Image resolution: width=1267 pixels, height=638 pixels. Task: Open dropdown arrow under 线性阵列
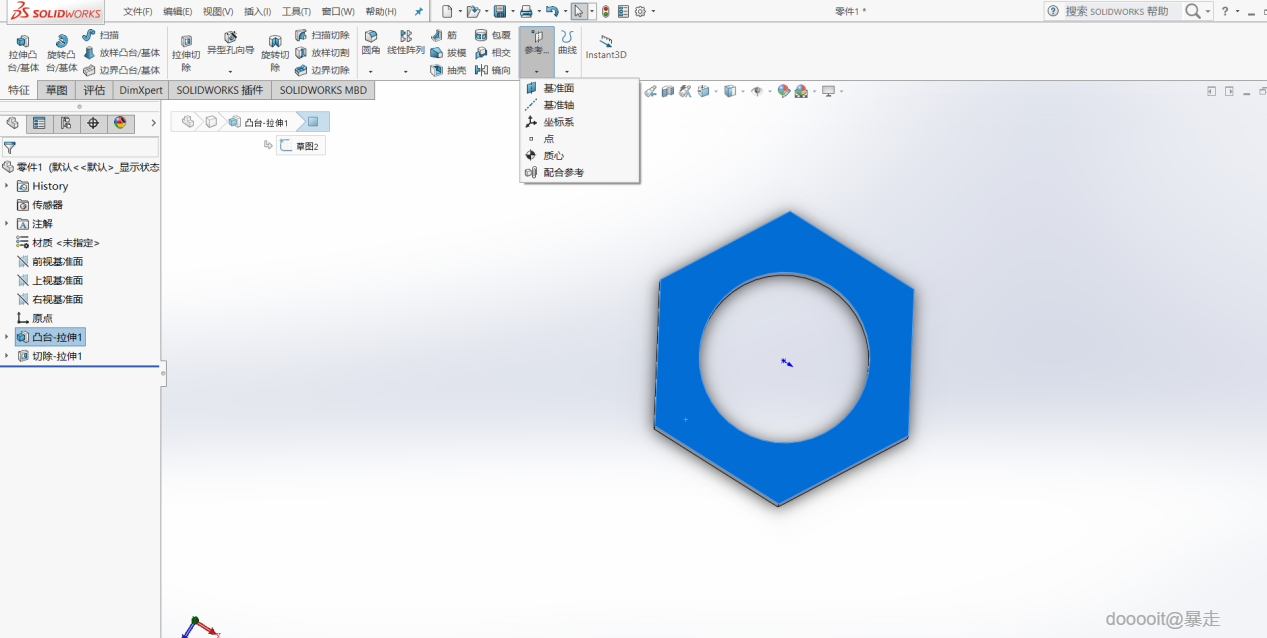click(x=406, y=72)
